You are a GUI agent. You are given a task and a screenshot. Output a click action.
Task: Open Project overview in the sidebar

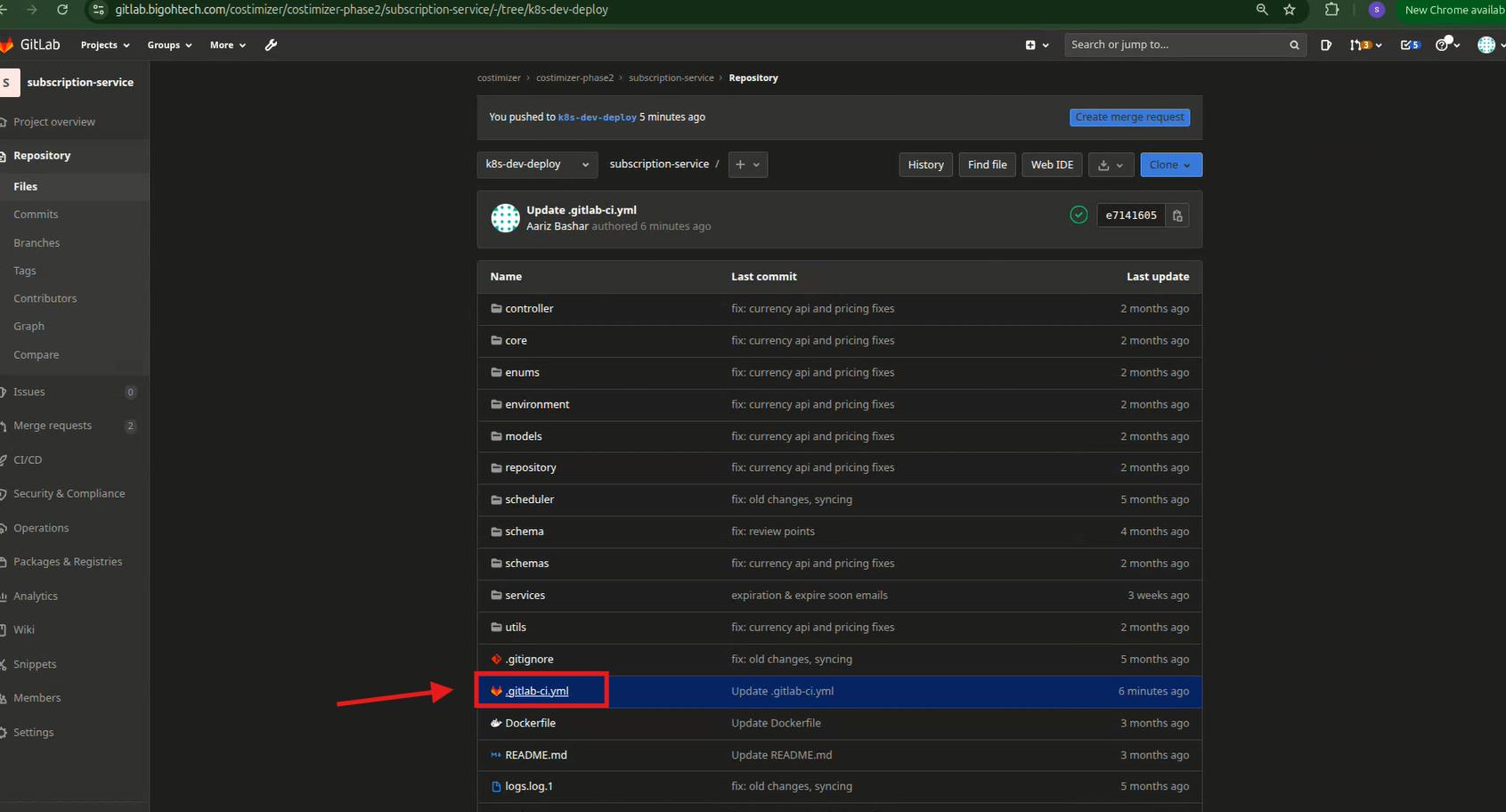click(x=53, y=122)
